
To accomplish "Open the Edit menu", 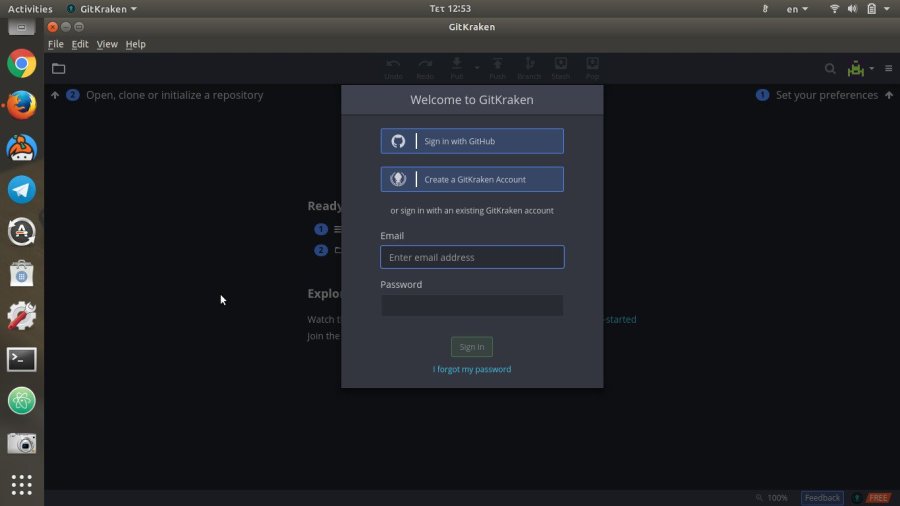I will pyautogui.click(x=80, y=44).
